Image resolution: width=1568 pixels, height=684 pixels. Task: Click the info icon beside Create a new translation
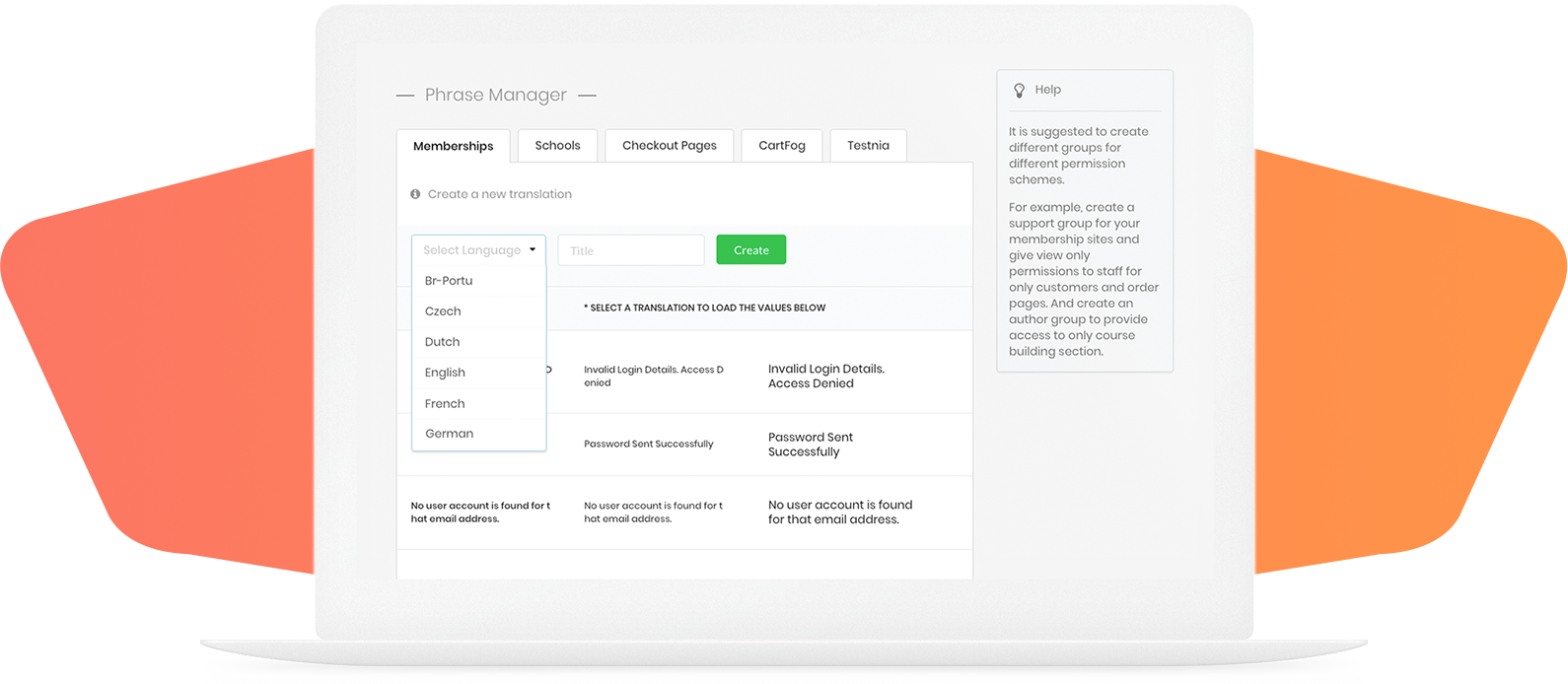point(415,194)
